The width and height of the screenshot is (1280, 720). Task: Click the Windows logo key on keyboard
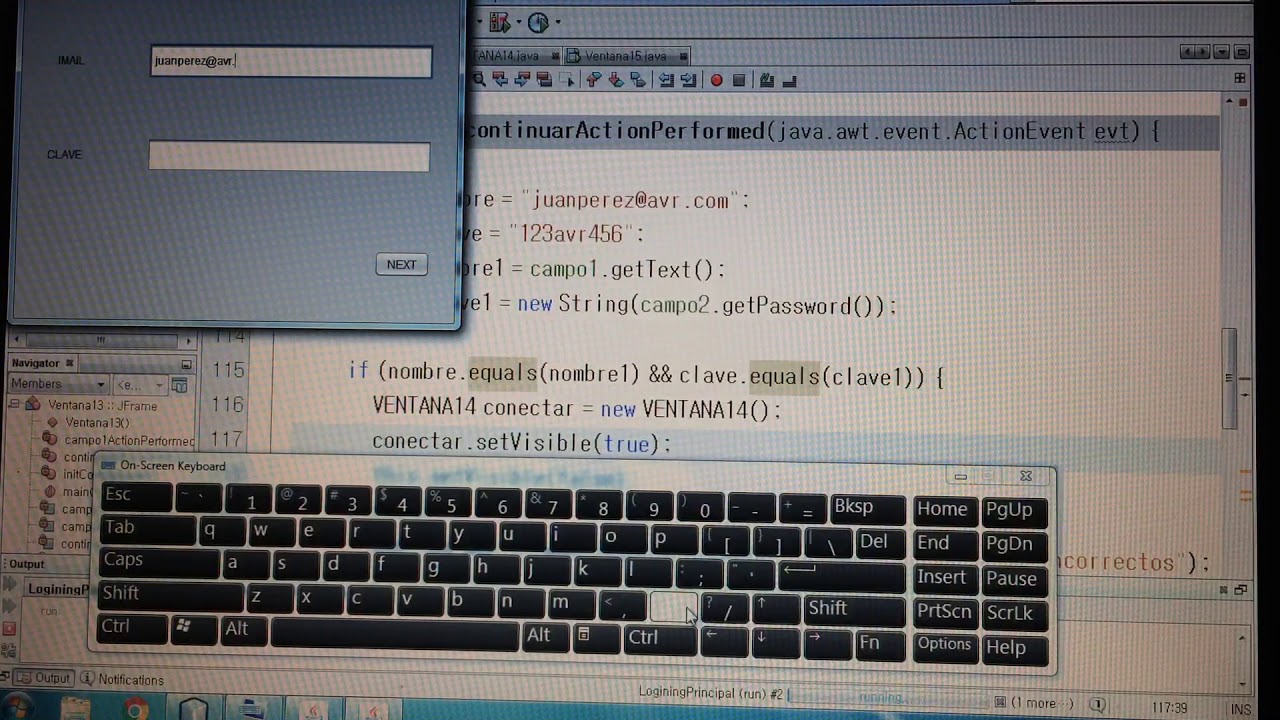pos(194,629)
